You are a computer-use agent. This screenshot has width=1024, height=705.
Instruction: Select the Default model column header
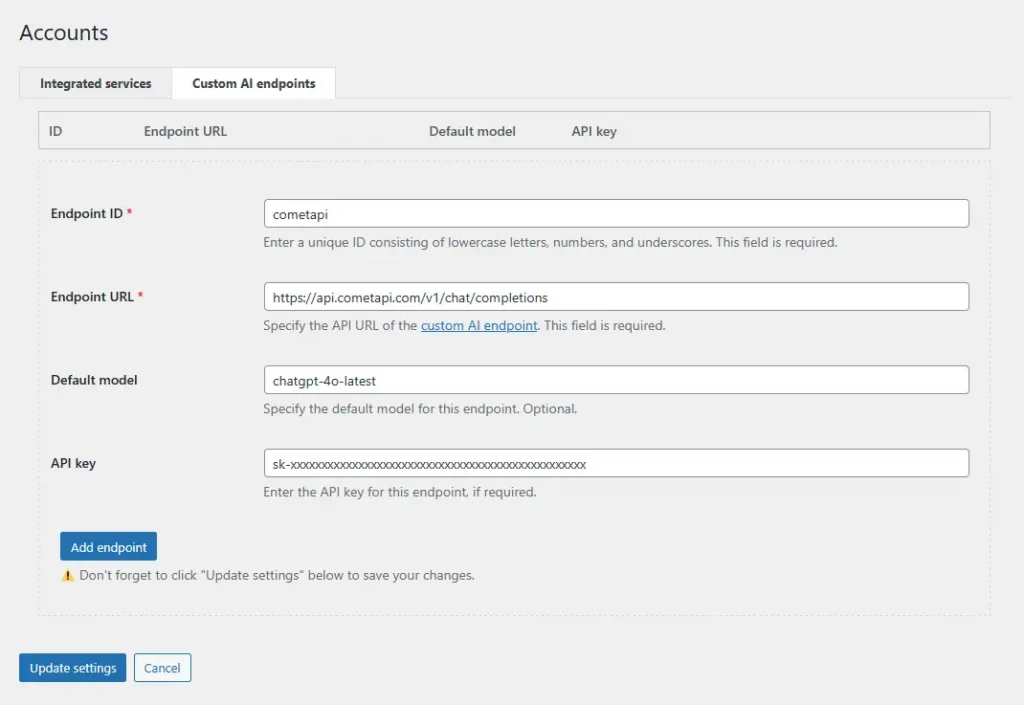click(472, 131)
